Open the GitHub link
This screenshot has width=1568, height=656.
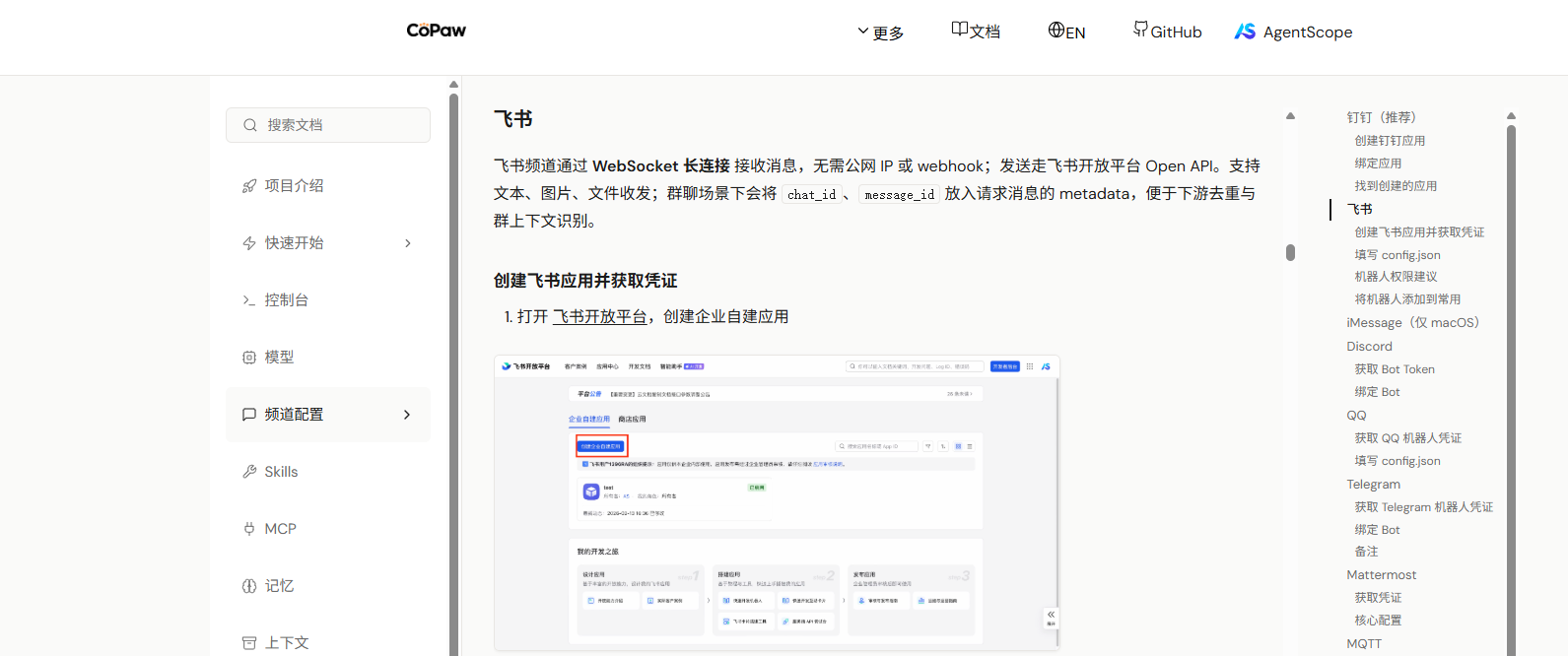pos(1168,32)
